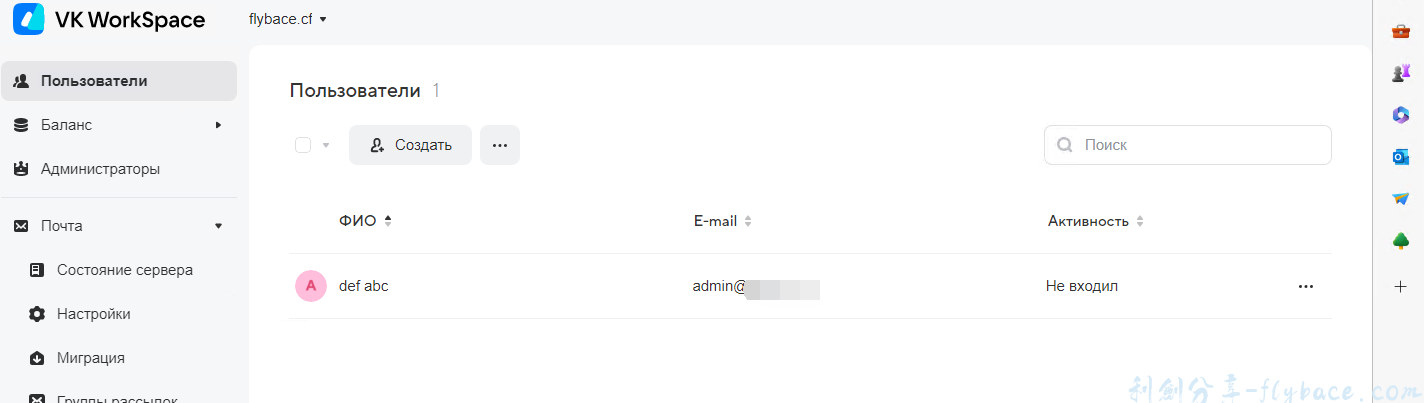The width and height of the screenshot is (1424, 403).
Task: Click the green tree icon in the sidebar
Action: [1400, 241]
